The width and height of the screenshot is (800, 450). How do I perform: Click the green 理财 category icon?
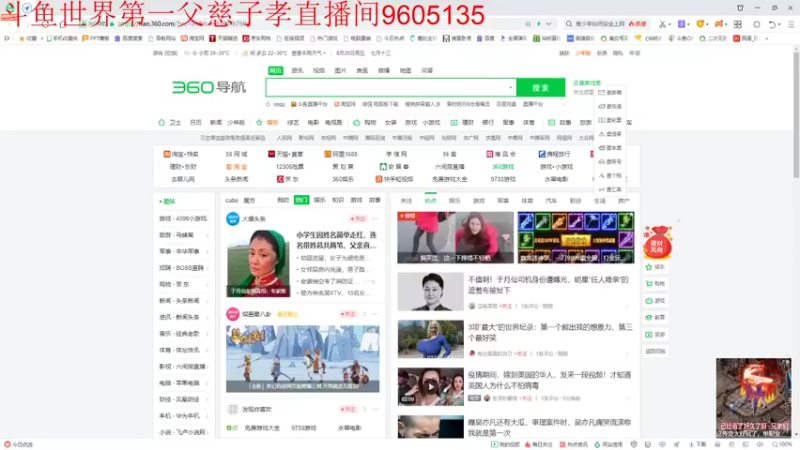coord(454,122)
